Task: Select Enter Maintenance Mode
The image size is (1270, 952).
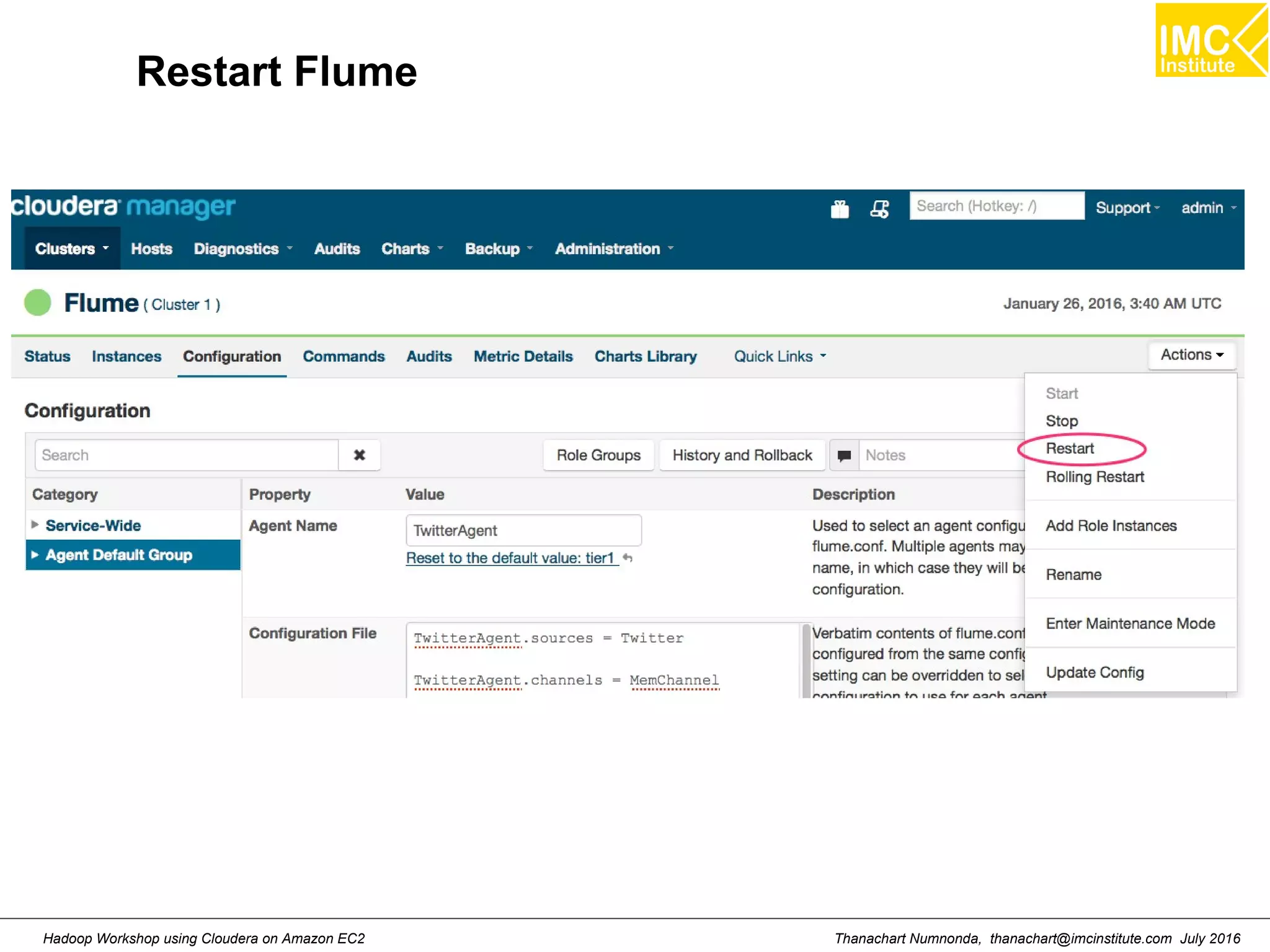Action: (x=1130, y=624)
